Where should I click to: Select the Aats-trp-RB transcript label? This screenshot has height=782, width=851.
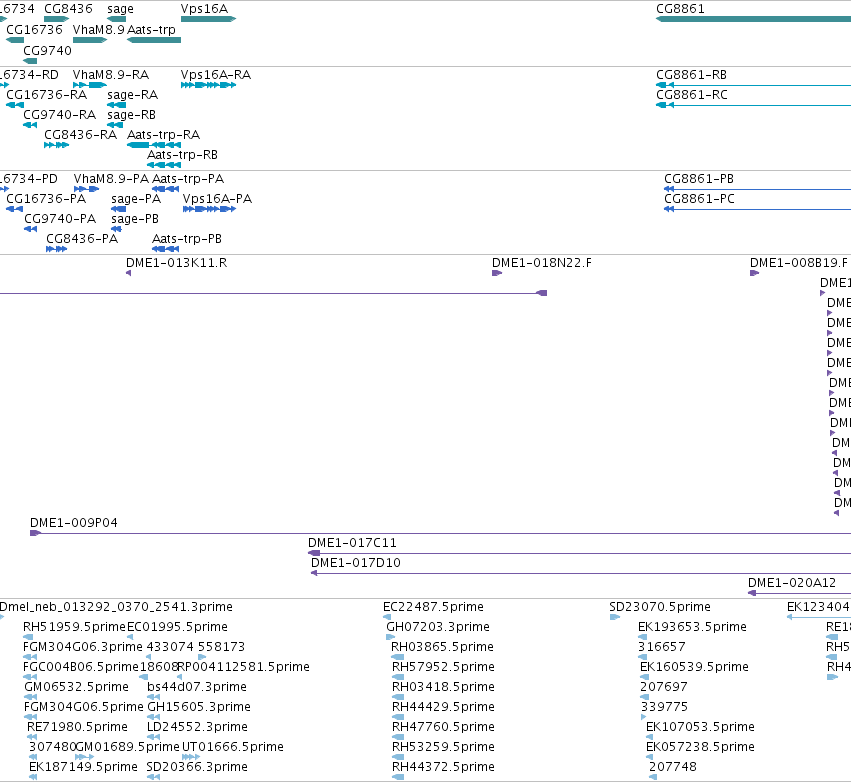[x=182, y=155]
